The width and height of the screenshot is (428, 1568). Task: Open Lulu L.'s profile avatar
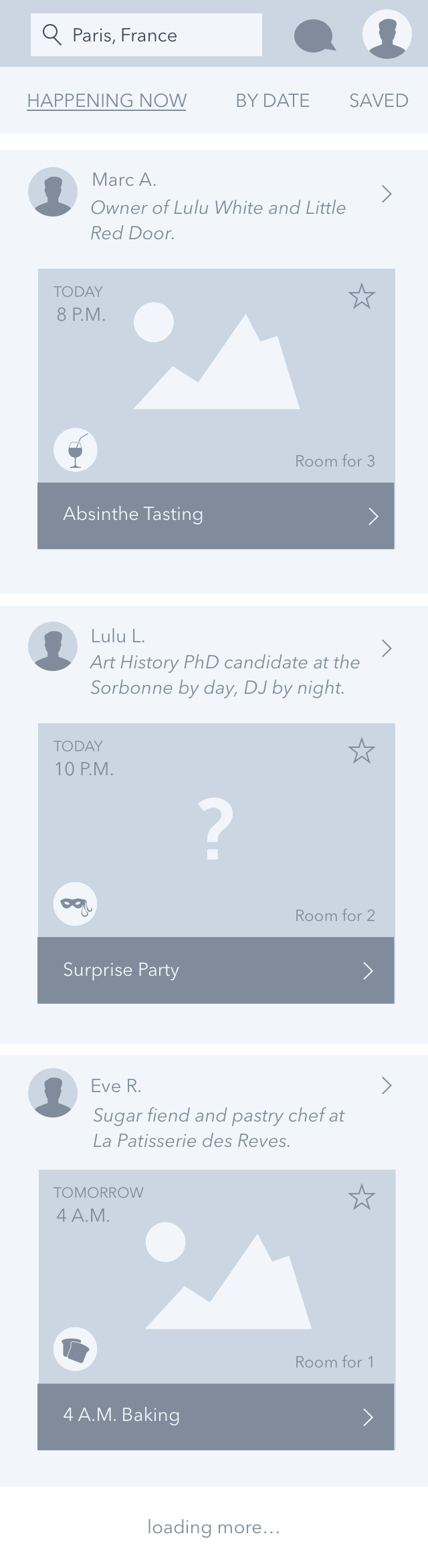point(53,646)
